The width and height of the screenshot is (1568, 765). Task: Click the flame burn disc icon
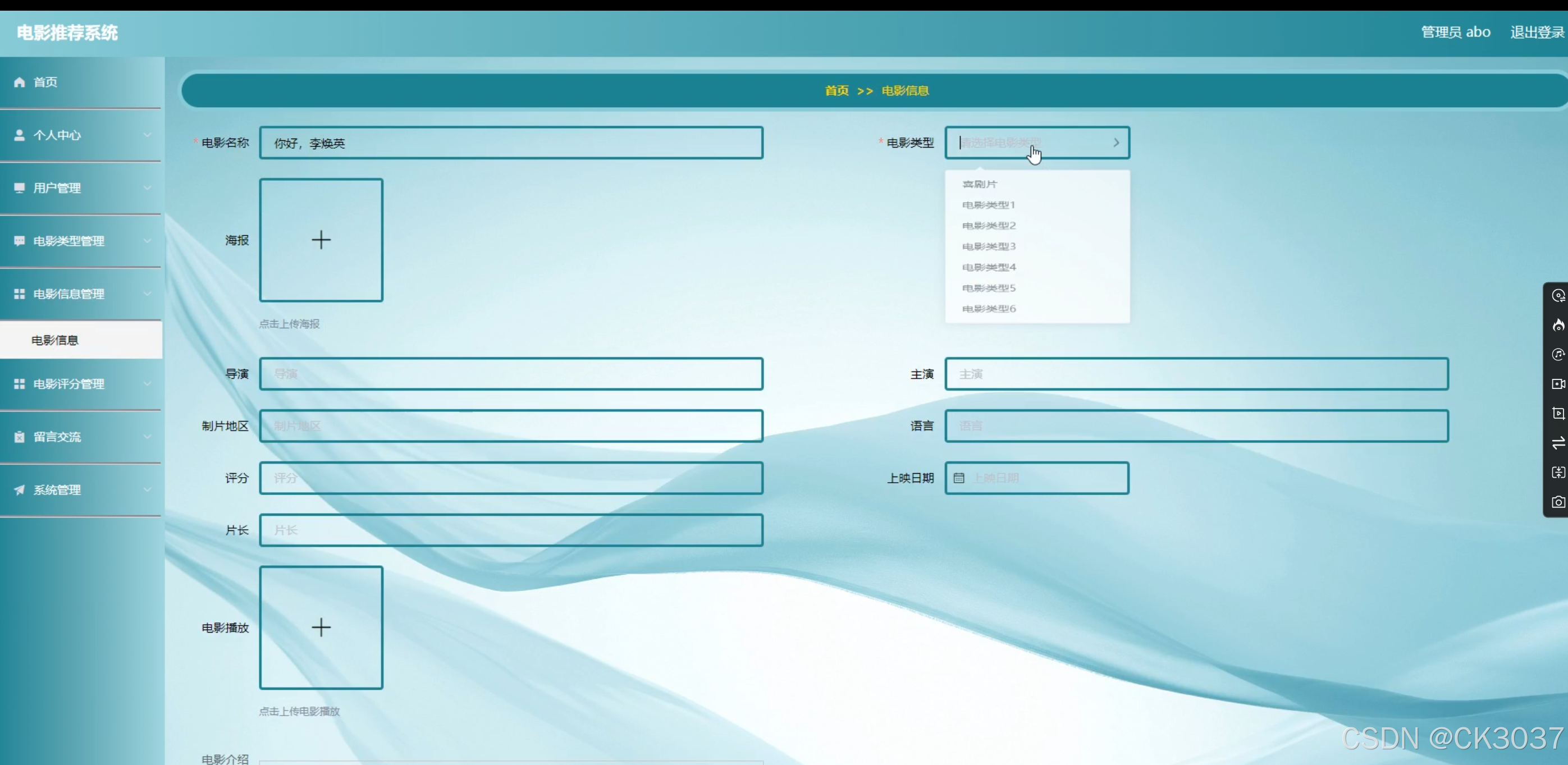click(1558, 325)
